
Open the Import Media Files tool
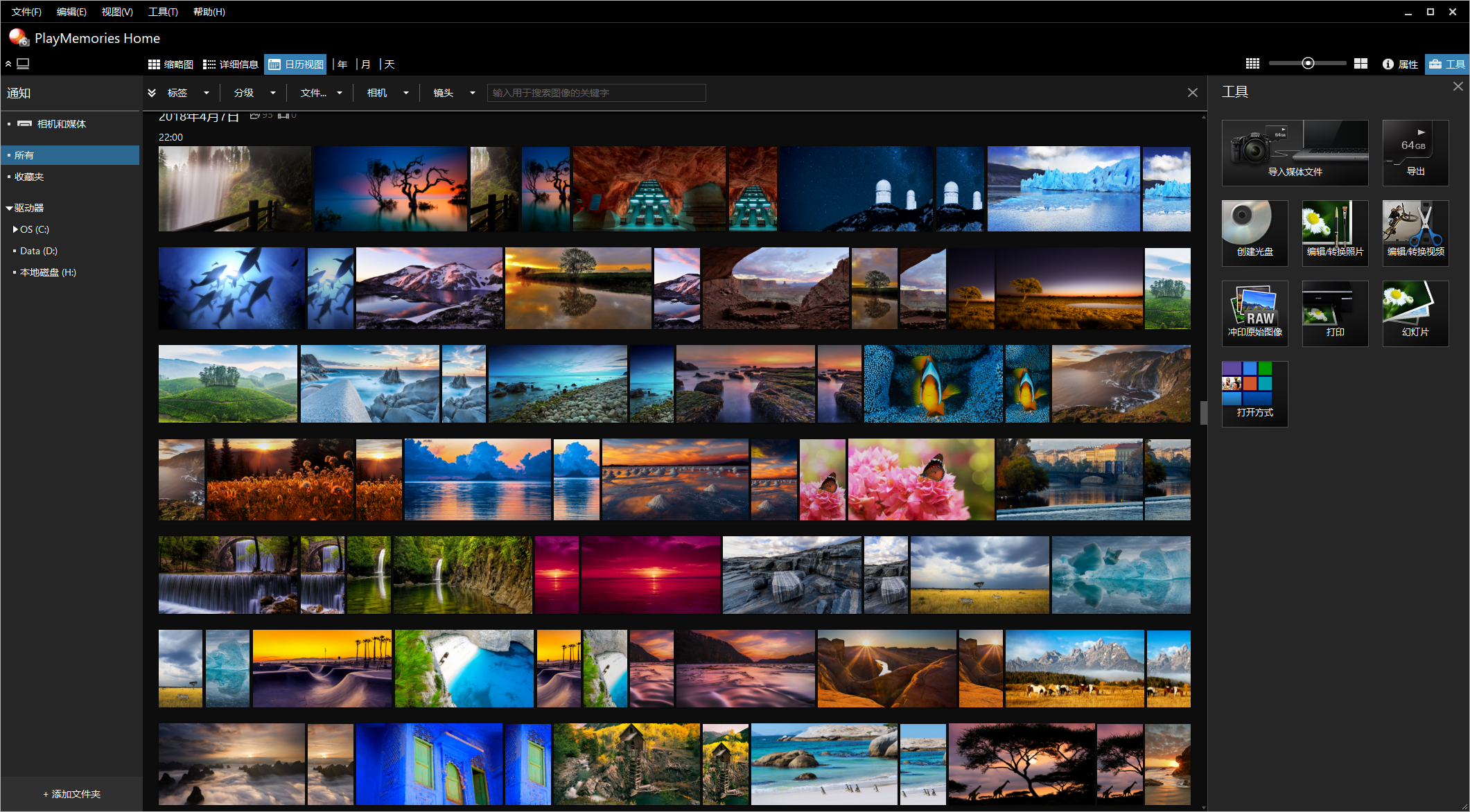1294,152
